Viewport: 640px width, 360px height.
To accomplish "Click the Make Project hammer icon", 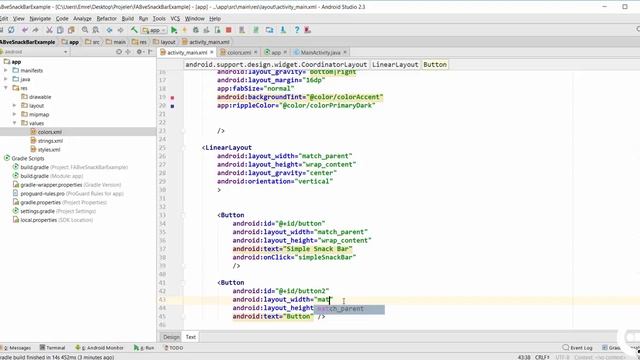I will pos(134,30).
